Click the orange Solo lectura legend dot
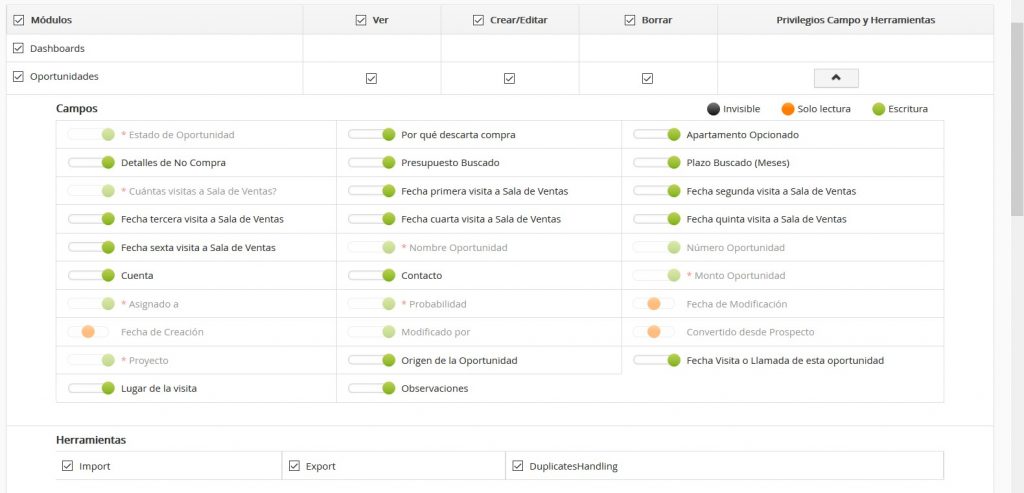The width and height of the screenshot is (1024, 493). point(788,109)
